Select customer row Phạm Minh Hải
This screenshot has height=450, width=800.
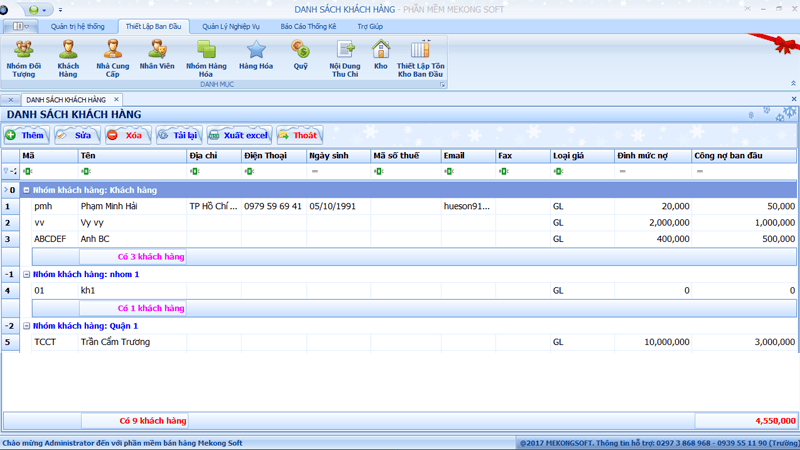(x=399, y=207)
